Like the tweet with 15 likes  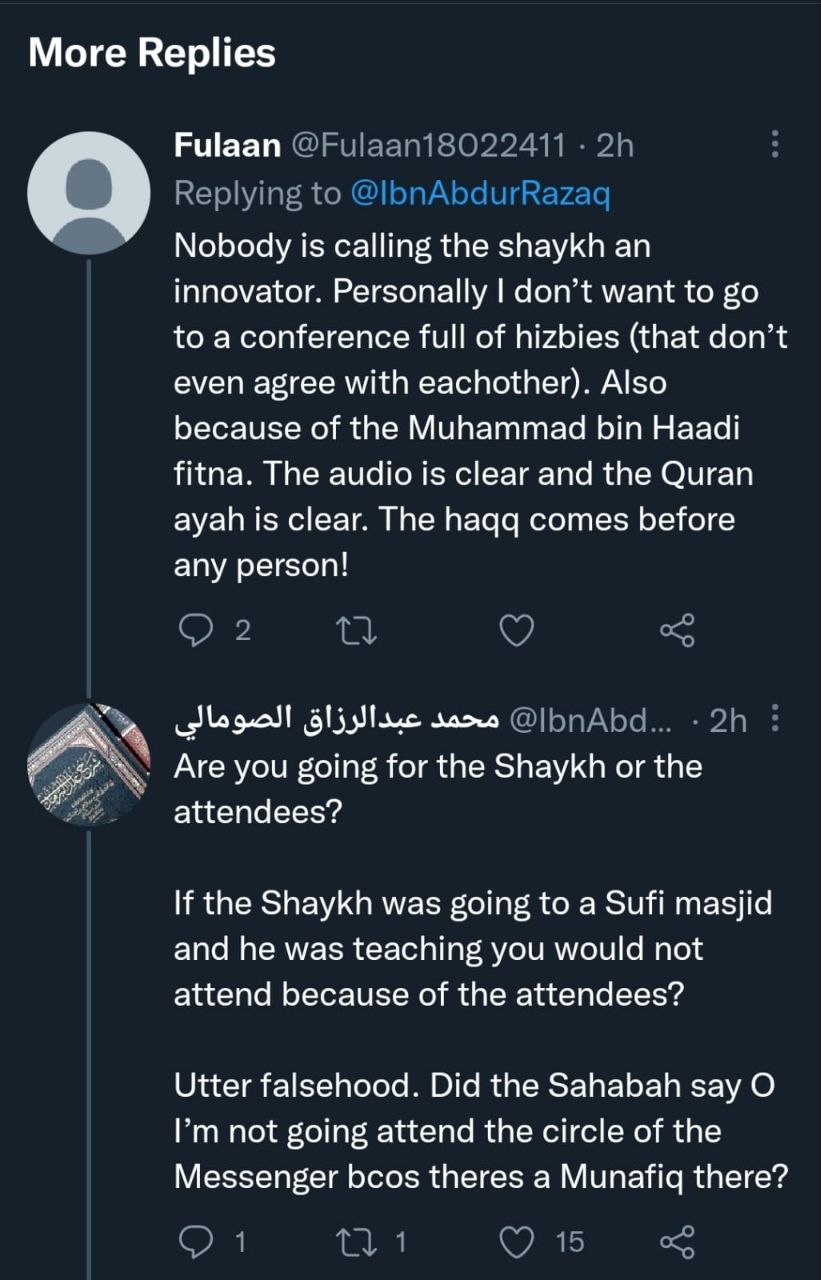(x=516, y=1242)
